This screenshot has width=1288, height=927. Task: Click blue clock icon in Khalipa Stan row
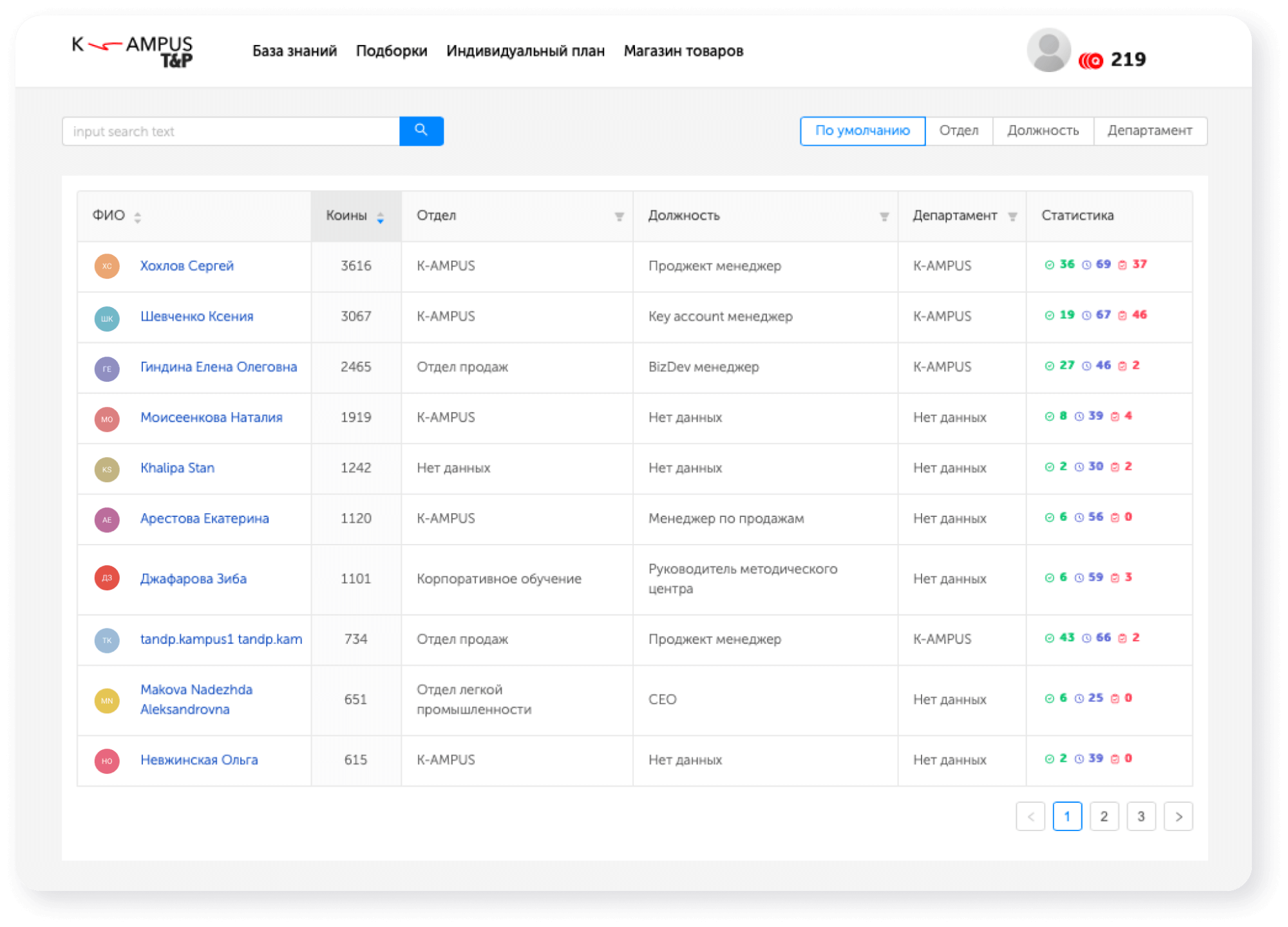(x=1079, y=467)
